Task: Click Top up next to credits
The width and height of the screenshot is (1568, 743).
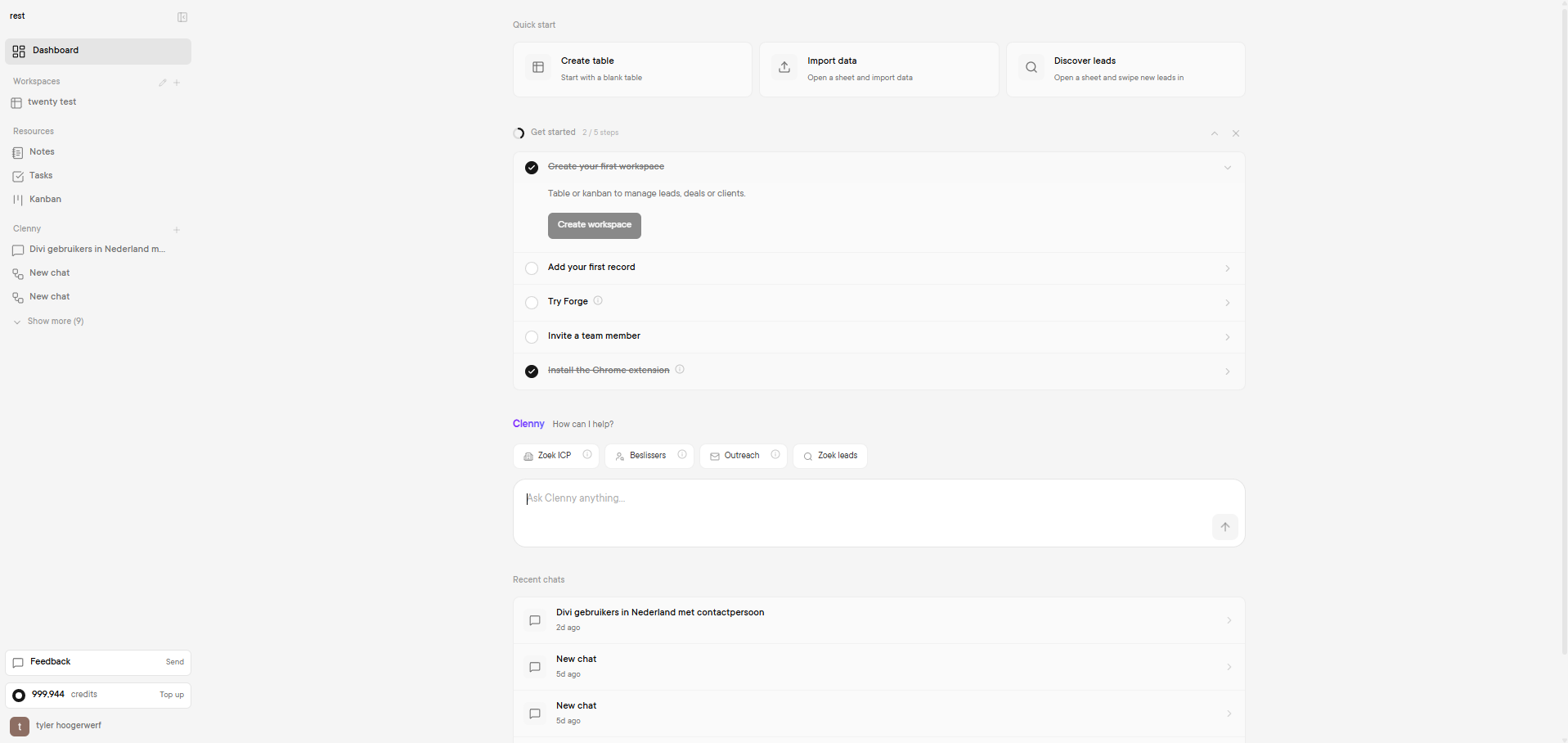Action: coord(172,695)
